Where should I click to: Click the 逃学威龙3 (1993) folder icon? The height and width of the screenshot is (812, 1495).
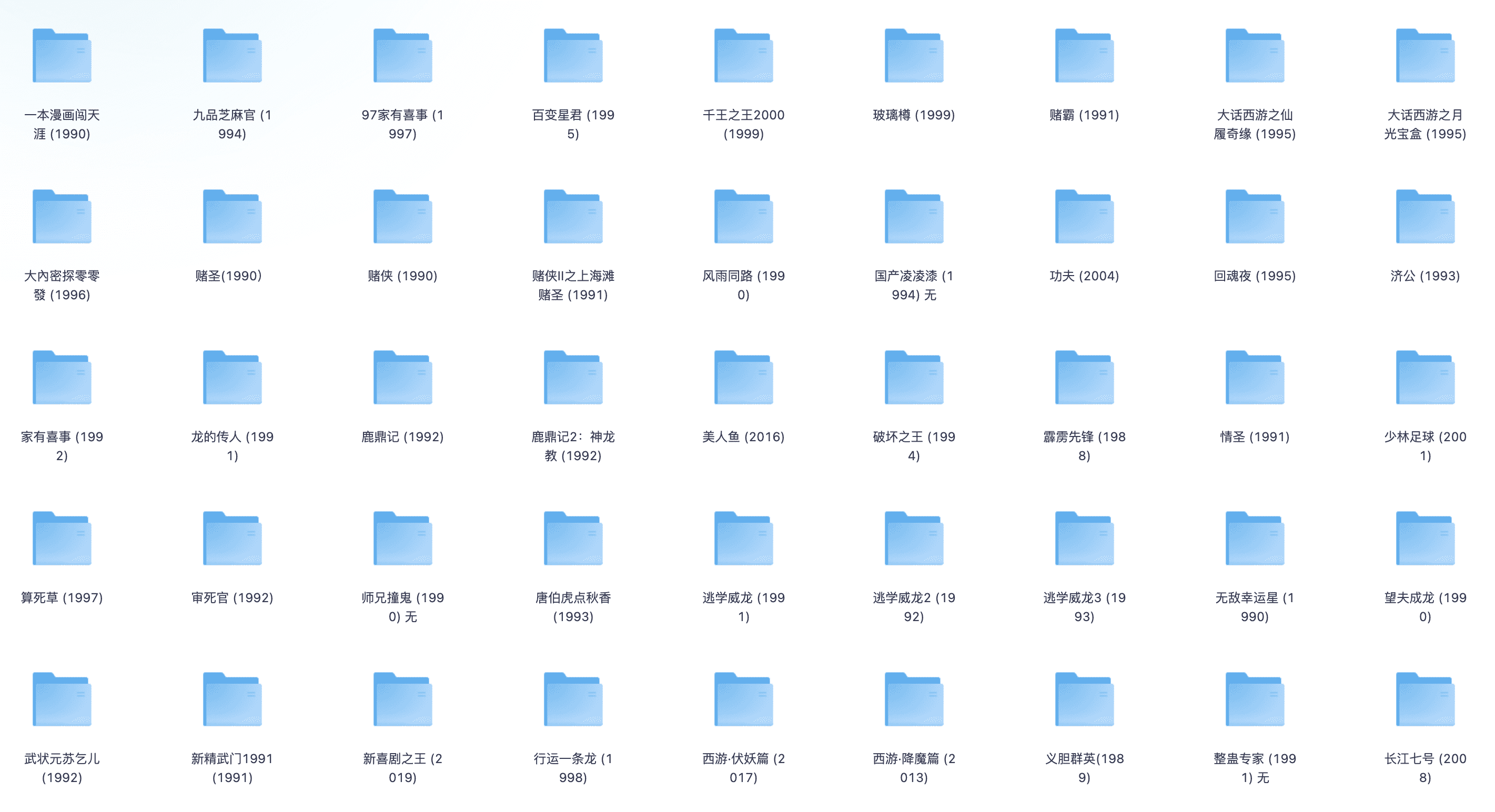[1084, 538]
